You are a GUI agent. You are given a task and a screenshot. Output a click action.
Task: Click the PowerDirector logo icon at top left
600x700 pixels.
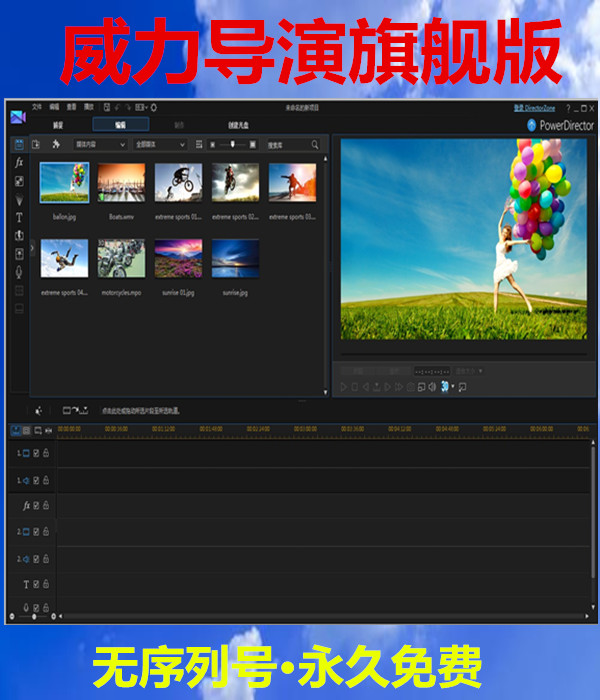coord(18,117)
